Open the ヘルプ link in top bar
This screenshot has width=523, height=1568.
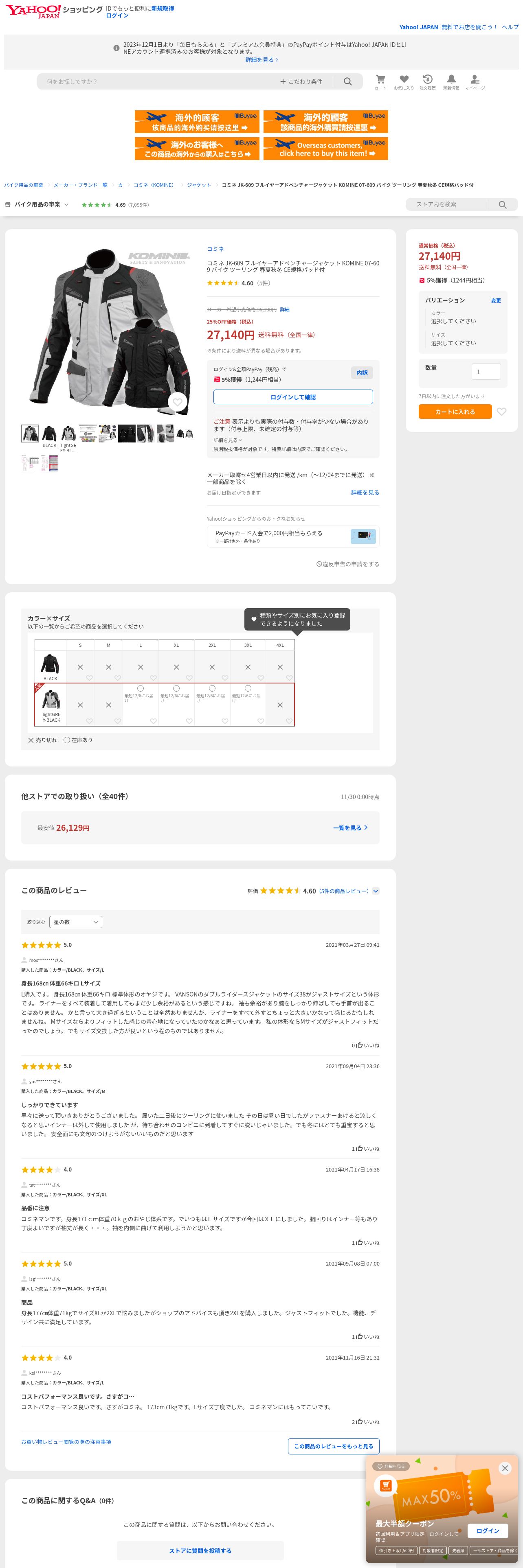(x=510, y=27)
